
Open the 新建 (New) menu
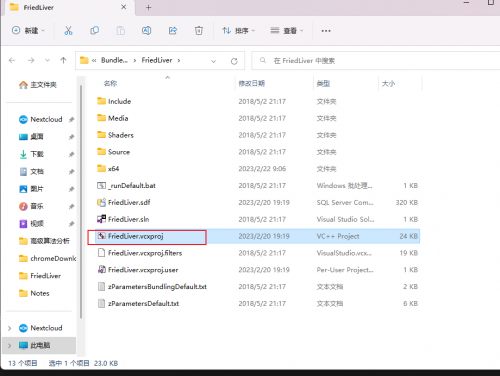click(28, 31)
